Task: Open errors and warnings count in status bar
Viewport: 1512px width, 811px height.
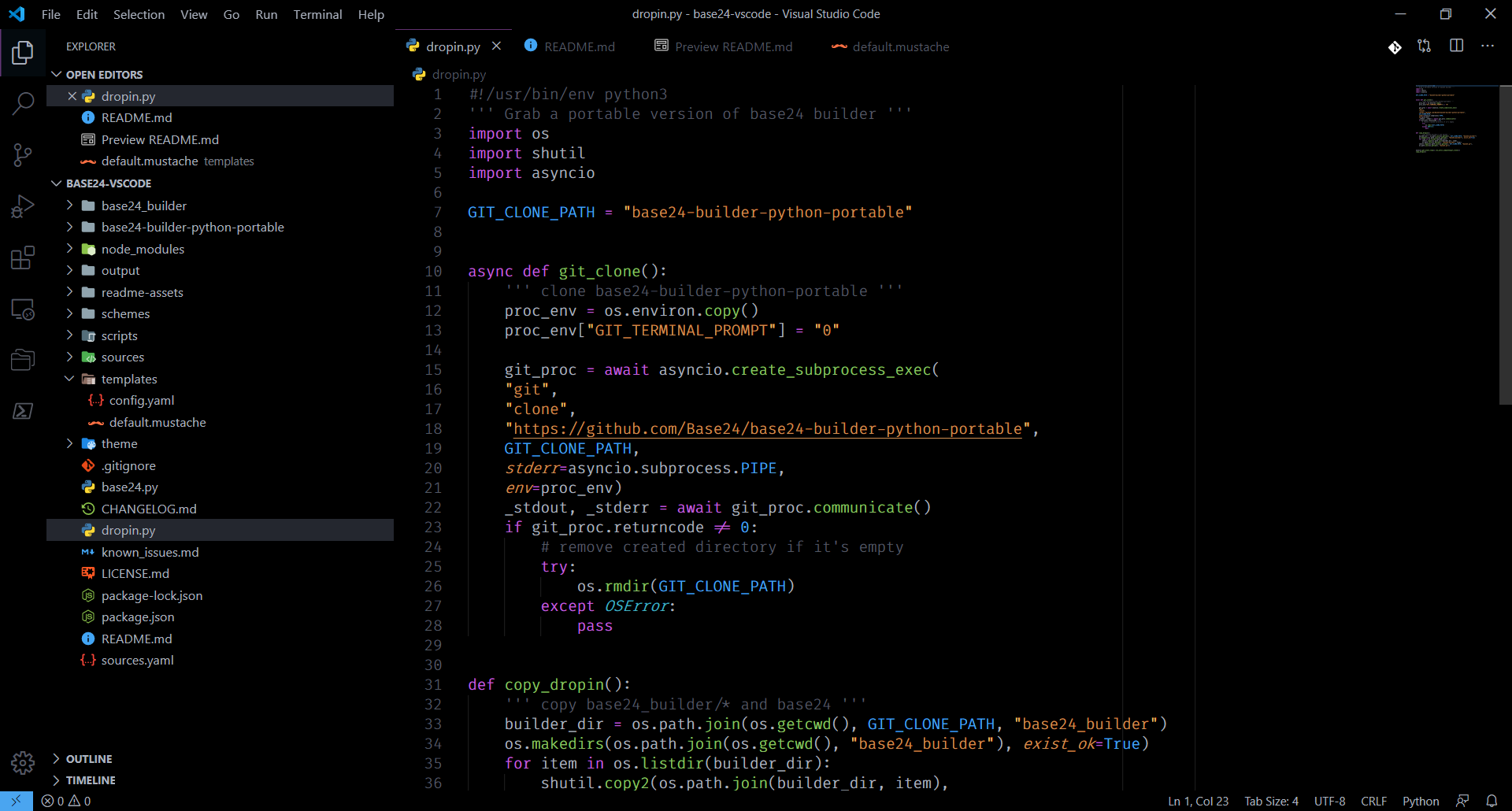Action: coord(66,801)
